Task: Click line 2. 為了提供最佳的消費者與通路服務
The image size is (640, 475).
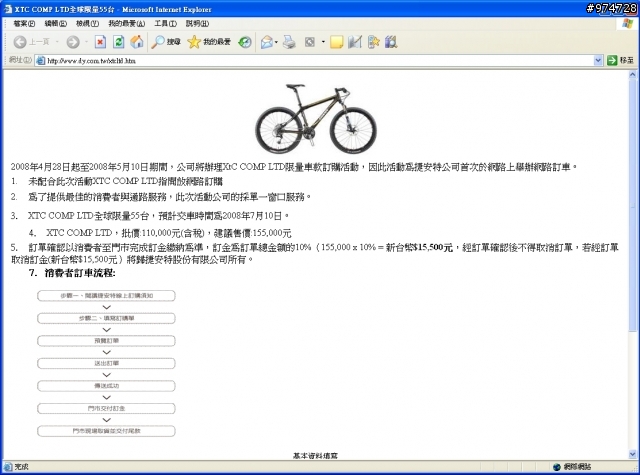Action: [161, 197]
